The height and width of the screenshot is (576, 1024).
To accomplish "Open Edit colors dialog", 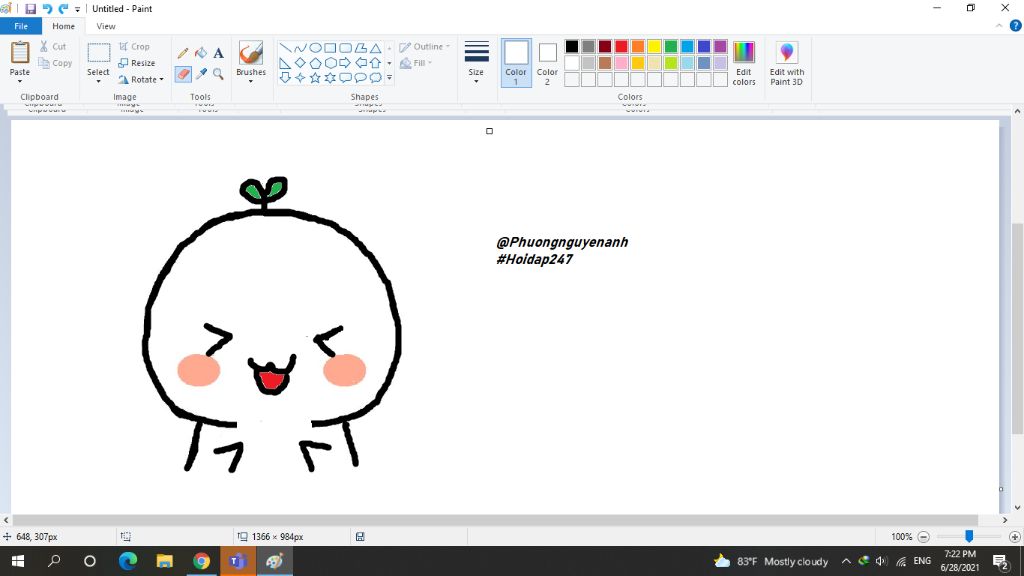I will 744,63.
